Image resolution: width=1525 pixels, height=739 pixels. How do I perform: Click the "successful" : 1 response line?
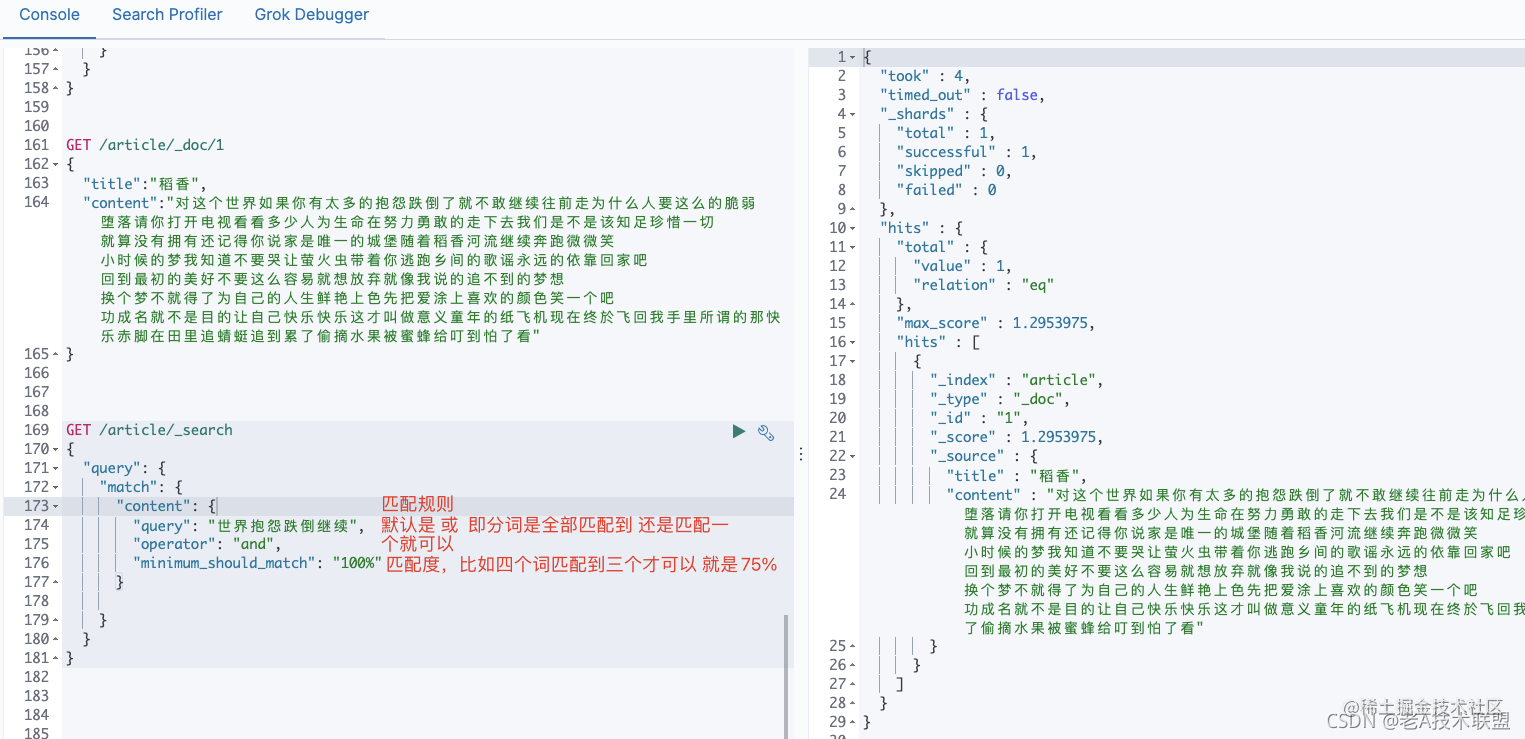(966, 152)
